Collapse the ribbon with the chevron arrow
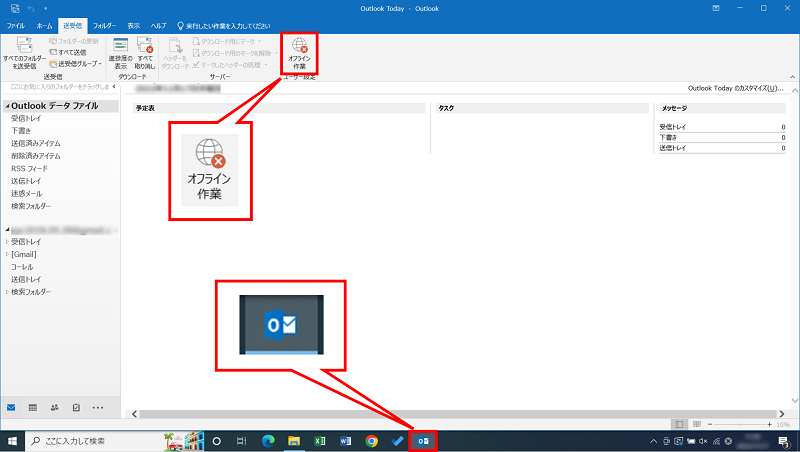 [x=792, y=77]
